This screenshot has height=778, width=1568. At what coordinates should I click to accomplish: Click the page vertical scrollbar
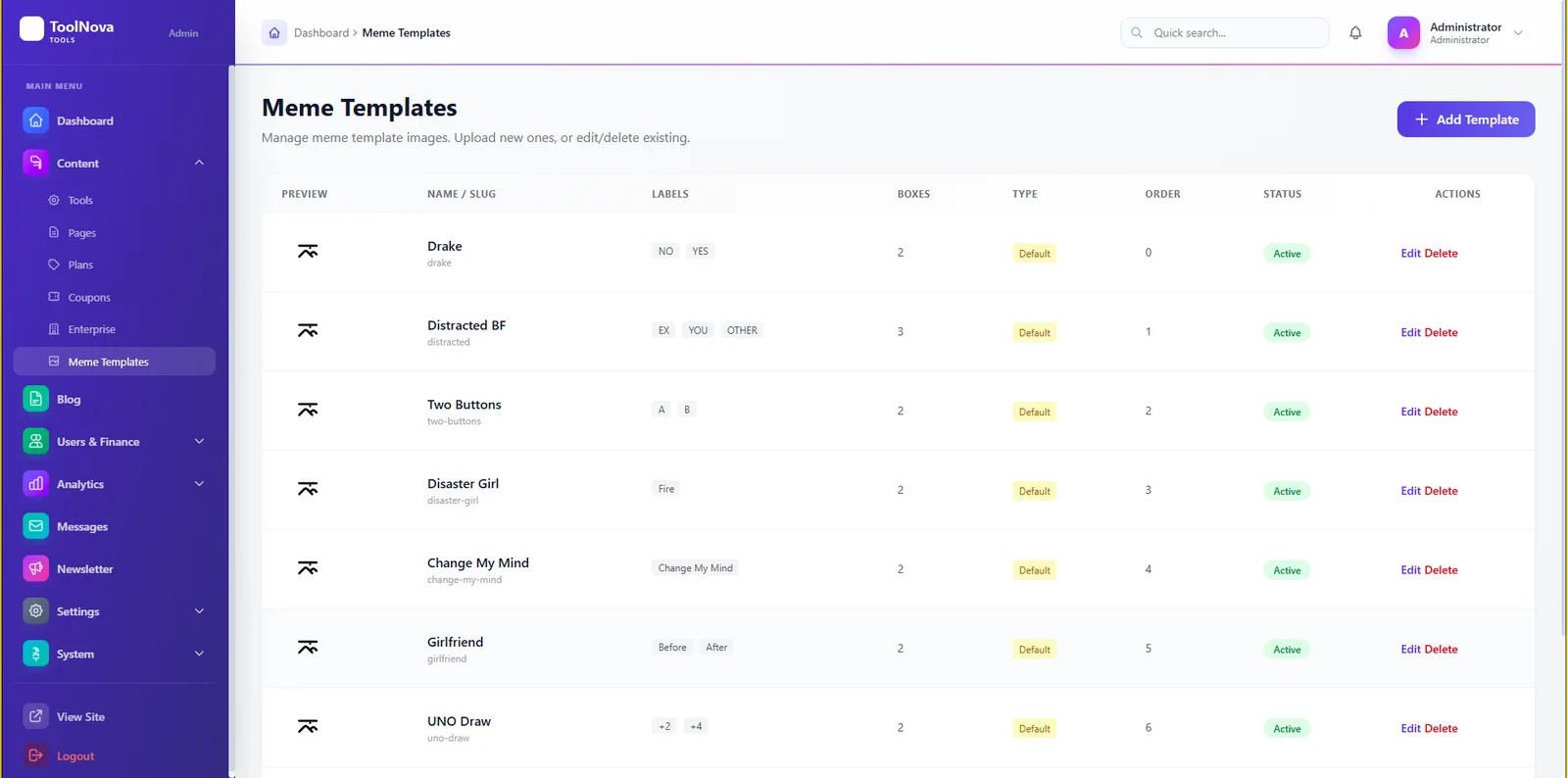(x=1563, y=318)
